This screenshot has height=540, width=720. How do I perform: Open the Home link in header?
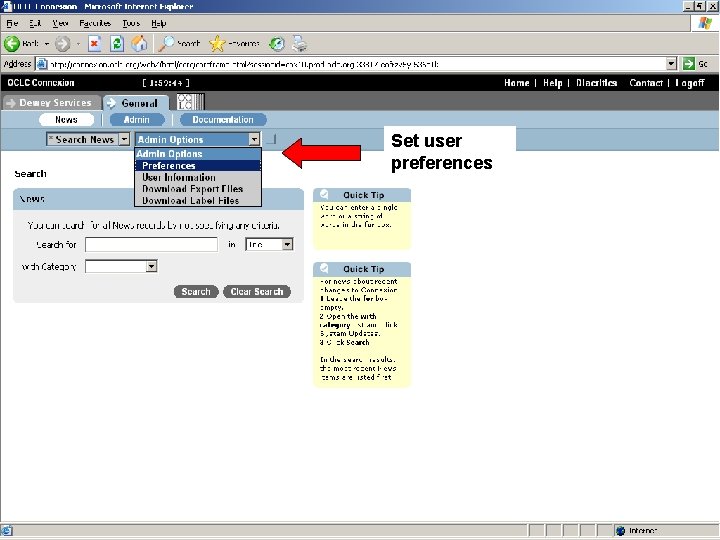point(517,83)
